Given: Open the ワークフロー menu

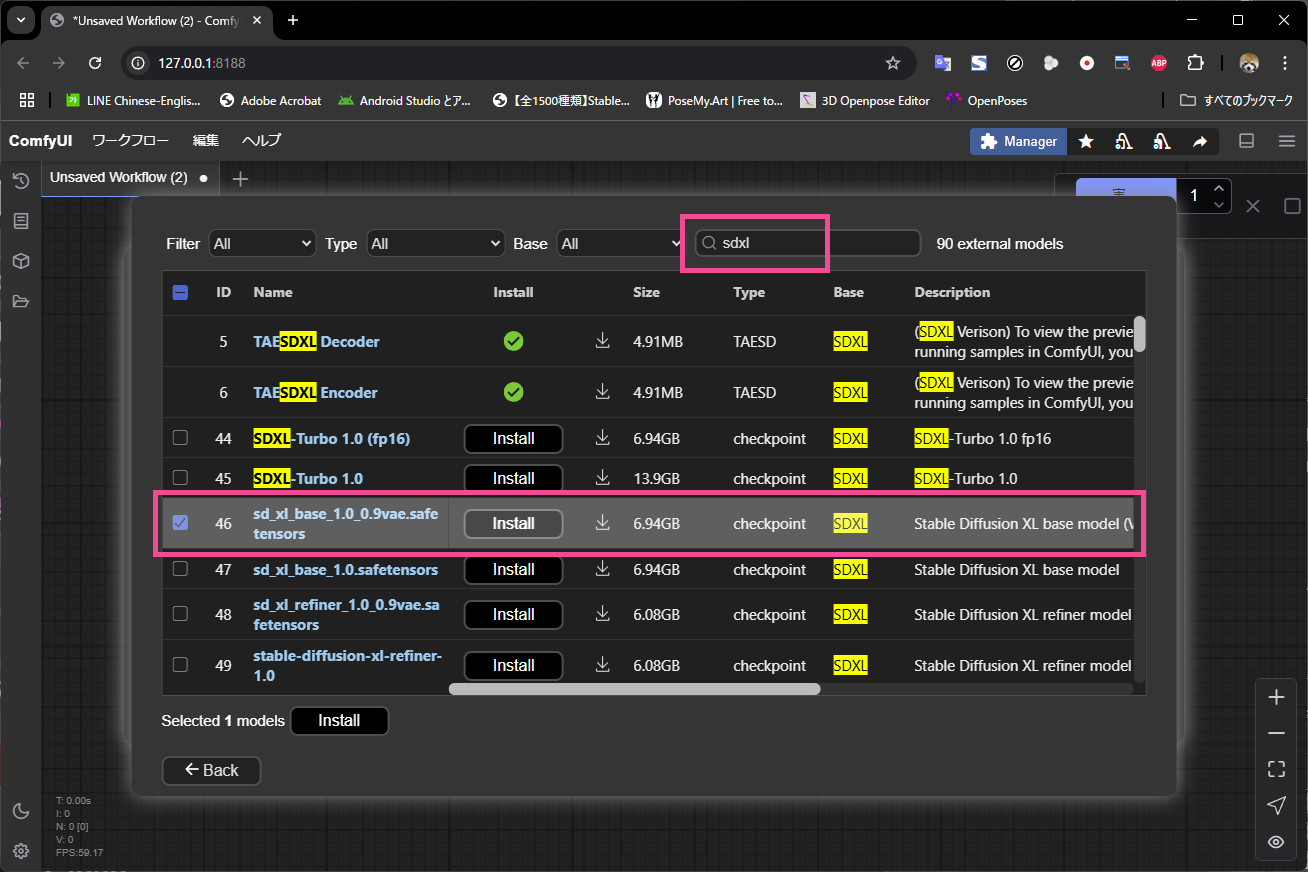Looking at the screenshot, I should click(130, 141).
